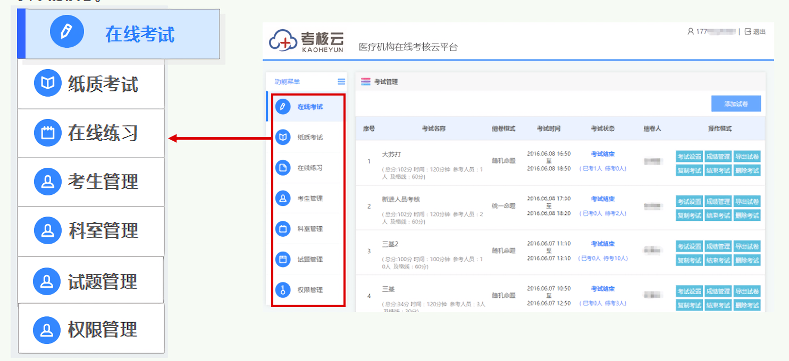Select 考生管理 text in the platform sidebar
Image resolution: width=789 pixels, height=361 pixels.
coord(310,198)
